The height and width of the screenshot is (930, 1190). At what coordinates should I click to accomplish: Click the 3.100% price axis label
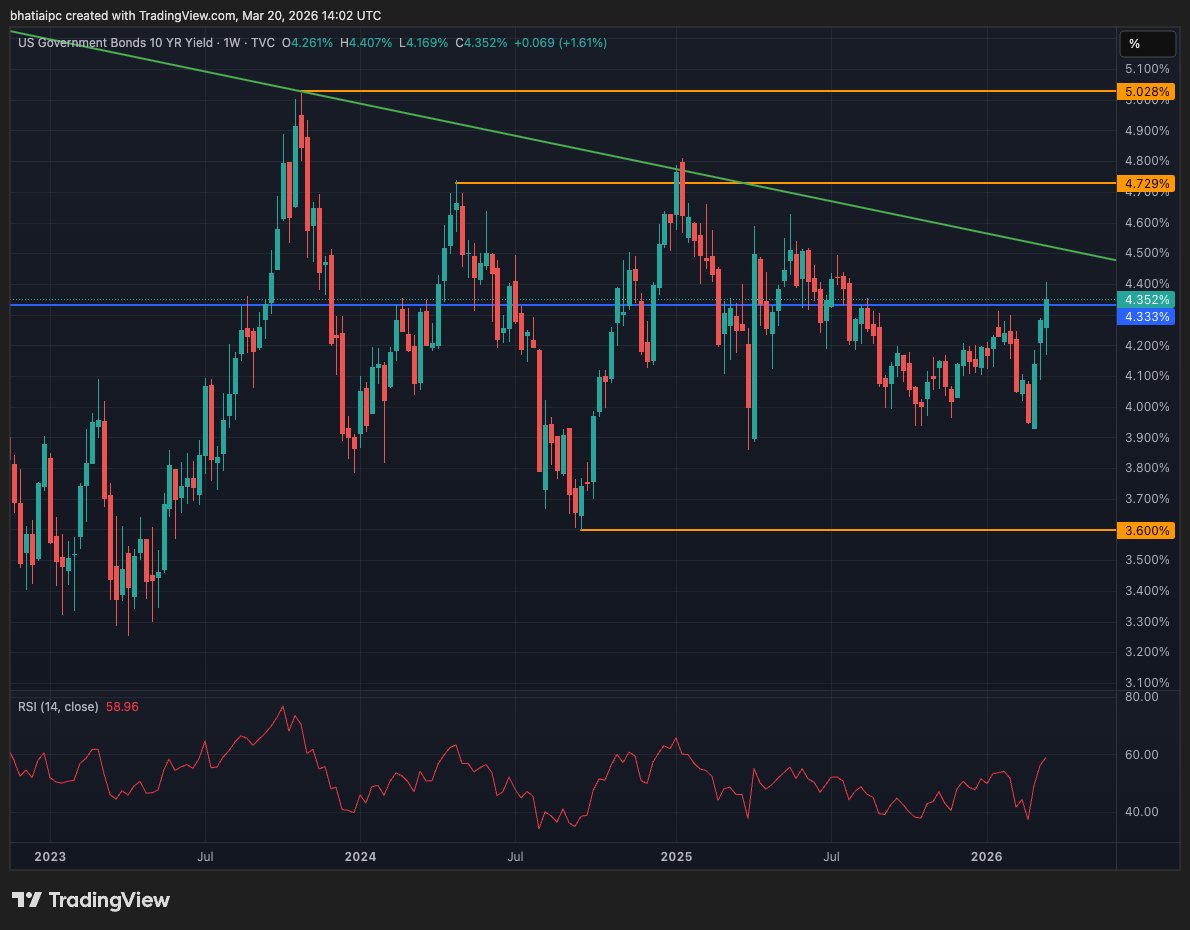point(1147,683)
